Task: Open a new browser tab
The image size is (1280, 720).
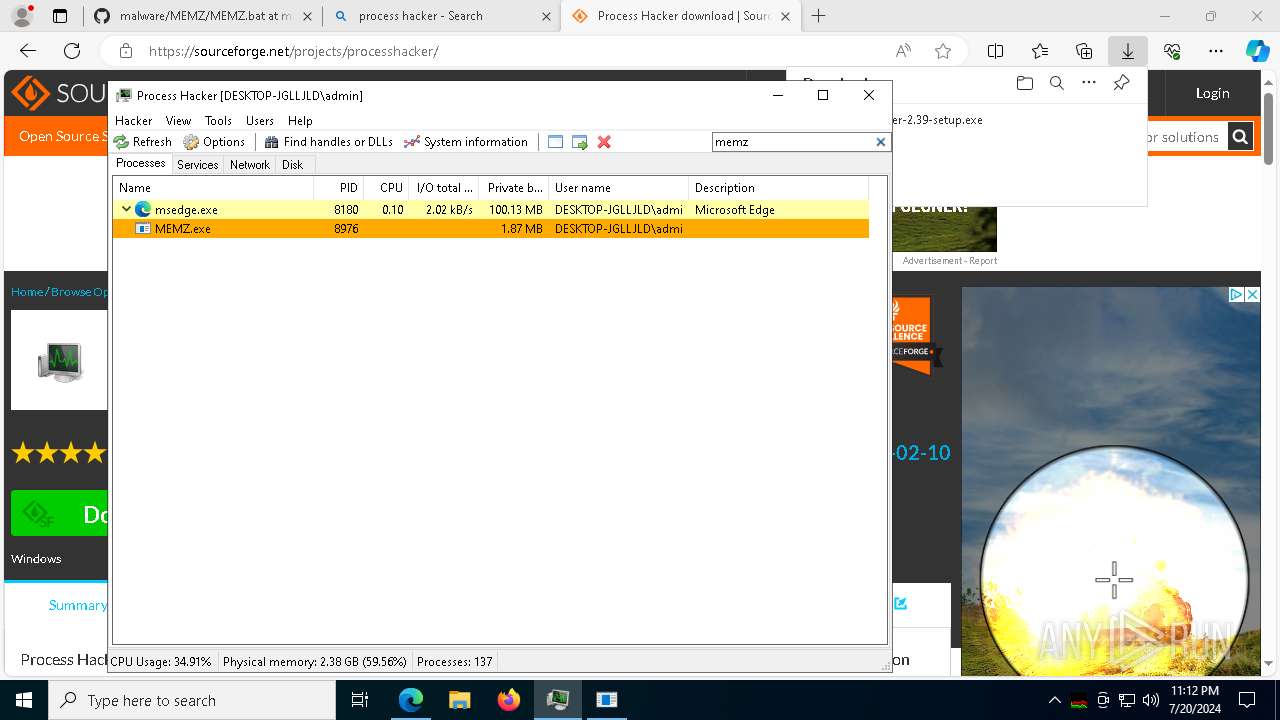Action: [818, 16]
